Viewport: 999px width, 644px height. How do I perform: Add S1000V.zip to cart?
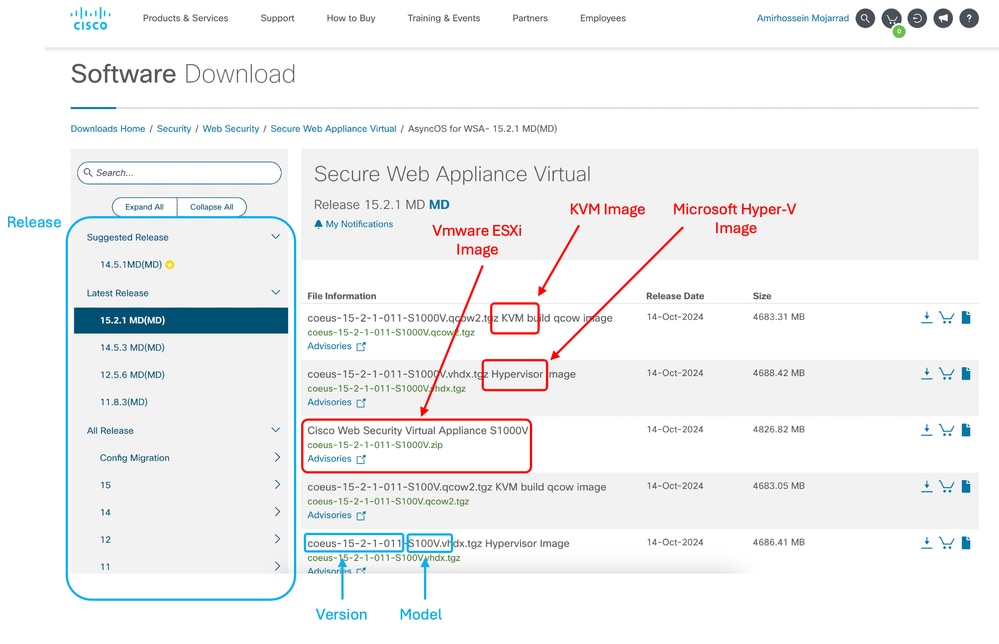click(946, 430)
